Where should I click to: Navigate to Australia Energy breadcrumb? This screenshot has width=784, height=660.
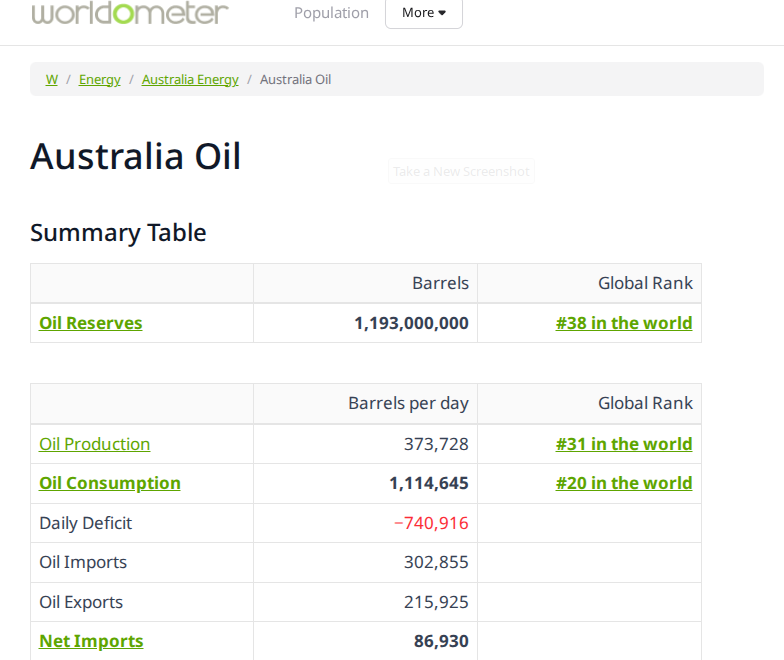click(x=190, y=79)
